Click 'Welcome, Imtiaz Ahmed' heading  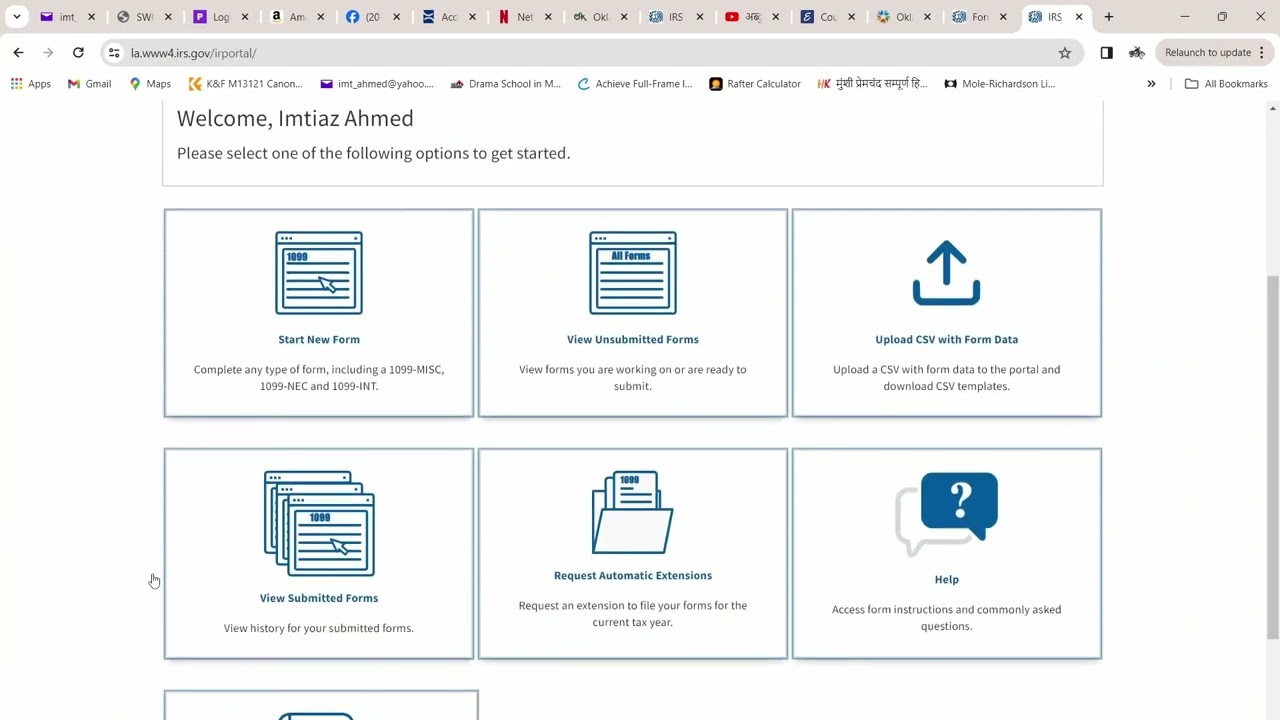click(x=295, y=118)
